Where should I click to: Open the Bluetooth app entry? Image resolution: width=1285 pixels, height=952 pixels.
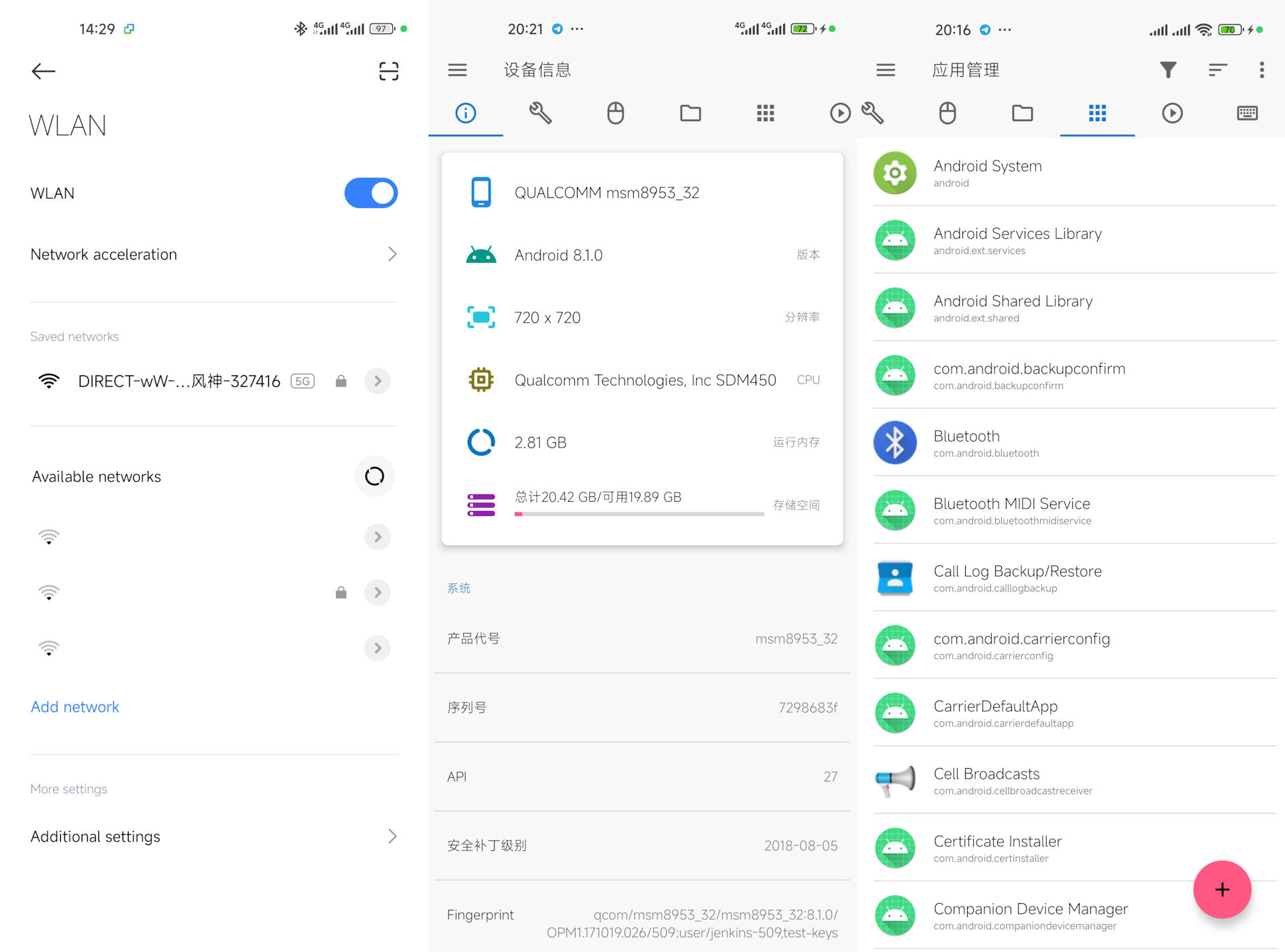pyautogui.click(x=1071, y=443)
